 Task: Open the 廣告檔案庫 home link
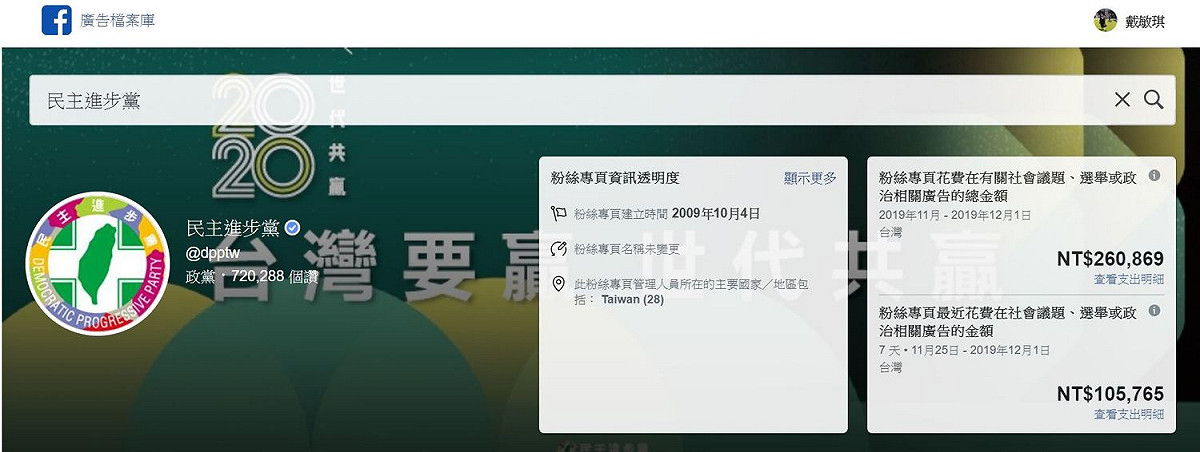point(117,20)
